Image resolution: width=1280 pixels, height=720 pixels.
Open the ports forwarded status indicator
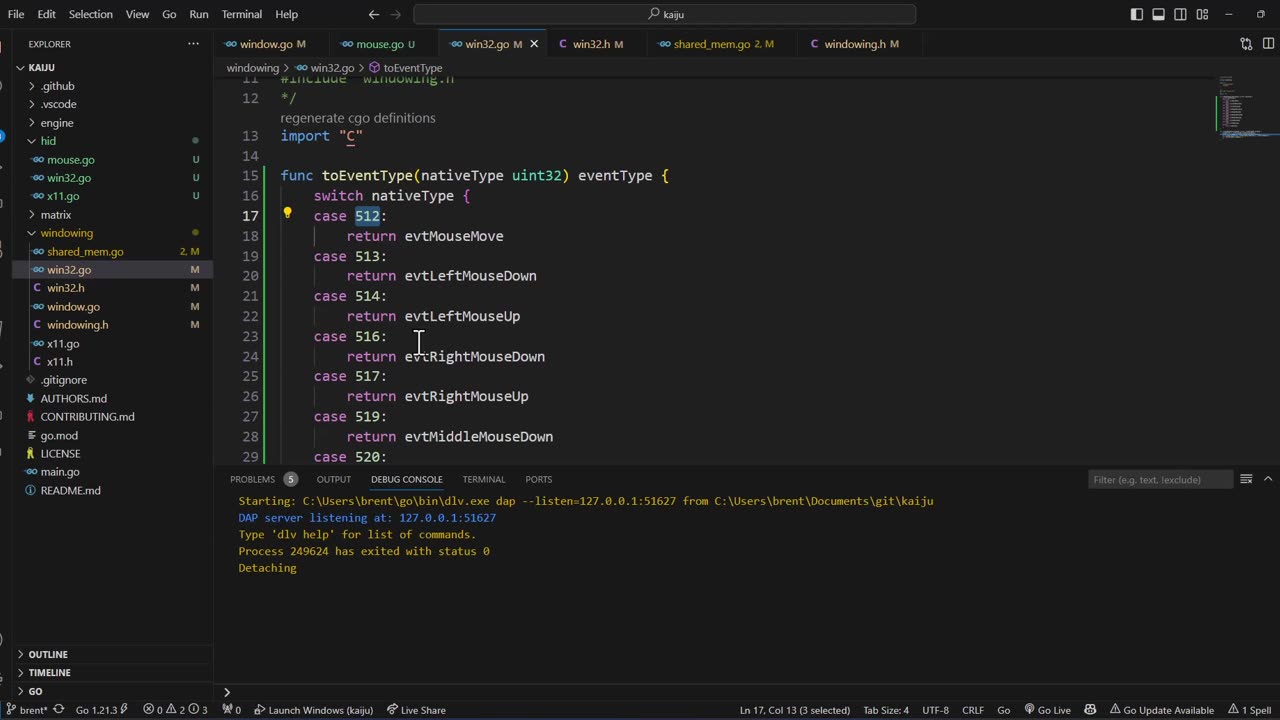[x=231, y=710]
